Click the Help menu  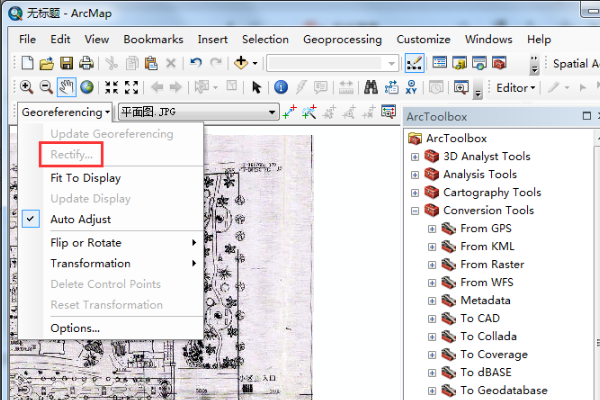[x=539, y=39]
